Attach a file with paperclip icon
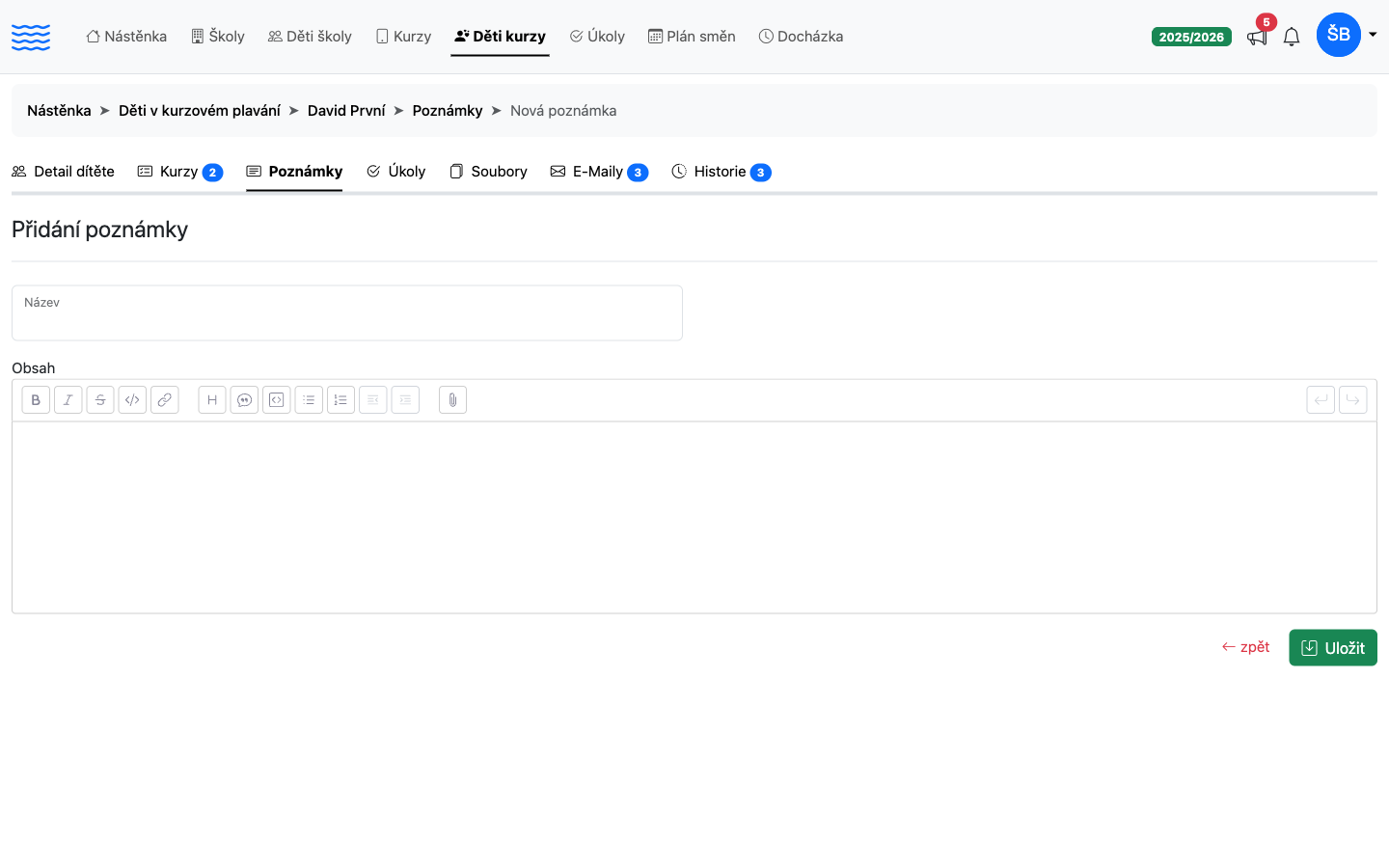Screen dimensions: 1389x868 point(452,400)
